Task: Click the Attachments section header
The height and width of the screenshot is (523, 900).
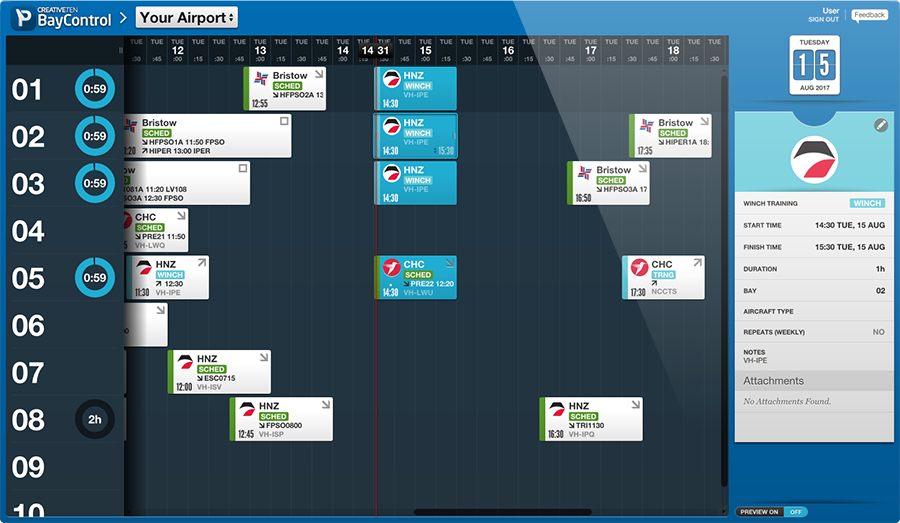Action: pyautogui.click(x=814, y=381)
